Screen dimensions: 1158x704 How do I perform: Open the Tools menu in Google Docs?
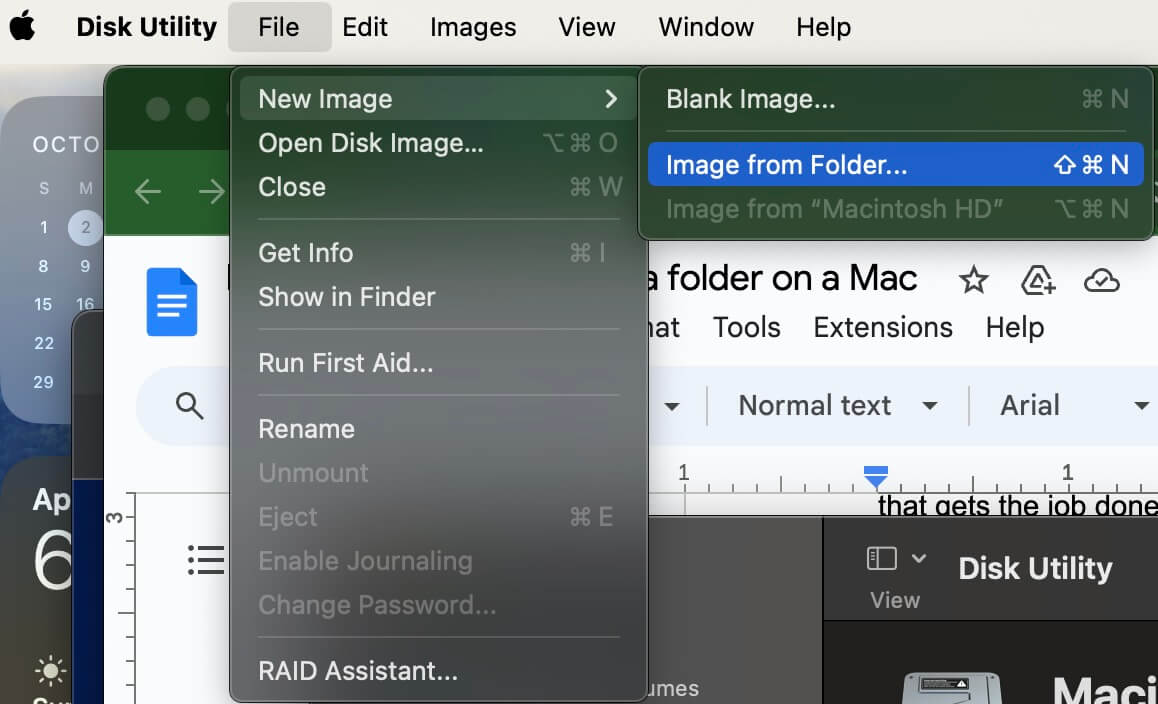[x=747, y=327]
